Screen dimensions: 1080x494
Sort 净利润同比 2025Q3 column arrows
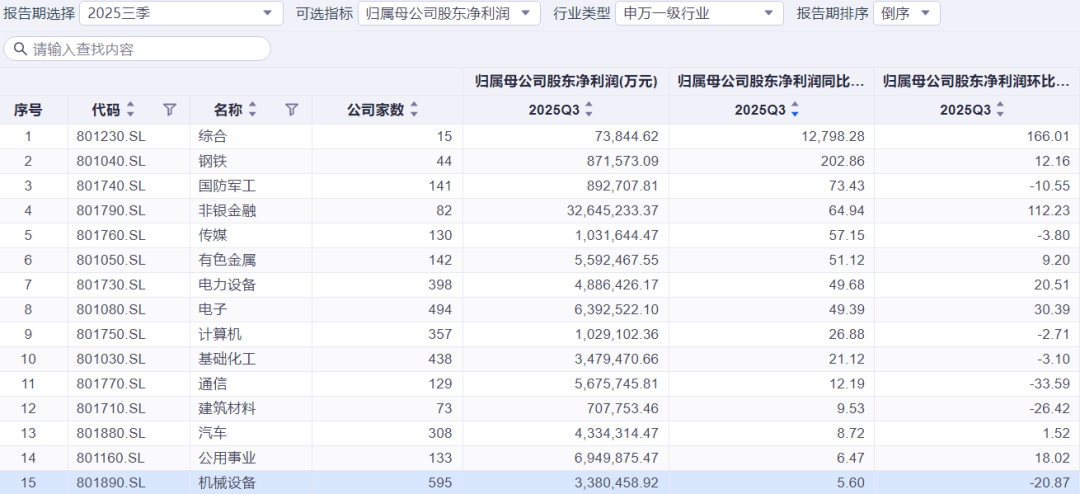tap(795, 110)
